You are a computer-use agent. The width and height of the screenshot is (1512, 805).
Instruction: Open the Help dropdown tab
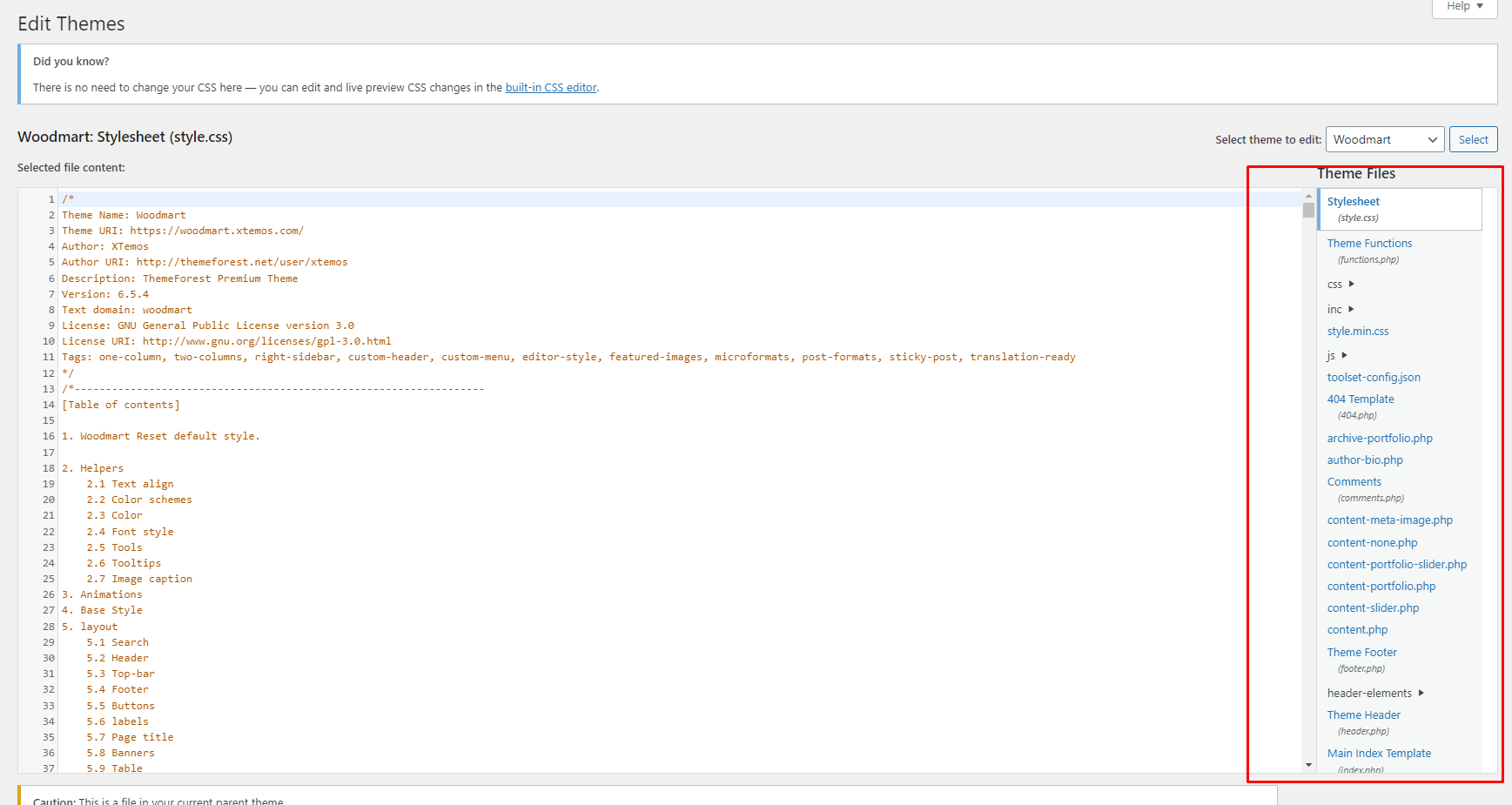pos(1464,7)
